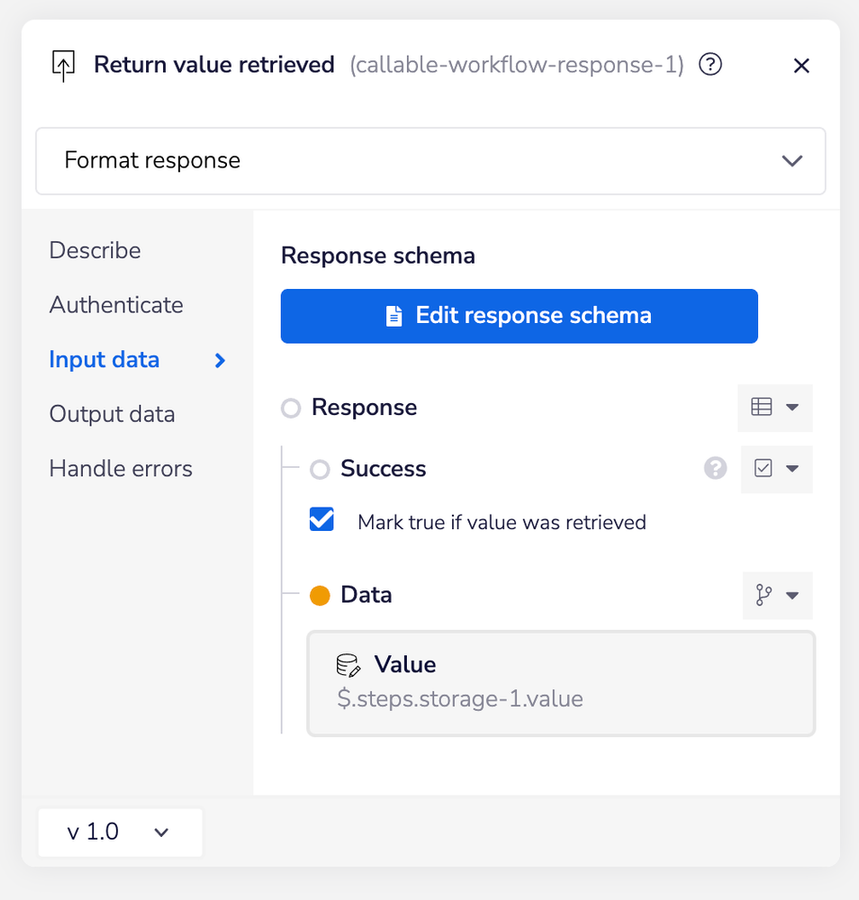Click the gray help icon next to Success
Screen dimensions: 859x900
[x=715, y=468]
